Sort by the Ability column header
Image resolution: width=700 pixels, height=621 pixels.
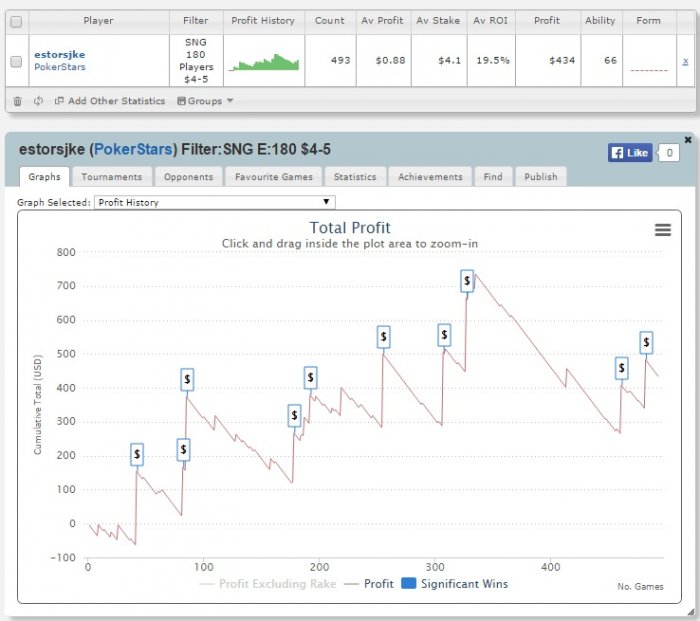click(x=600, y=21)
